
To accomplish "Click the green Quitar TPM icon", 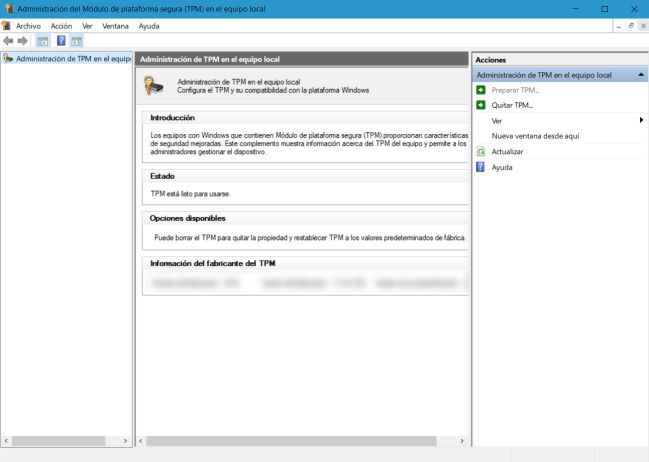I will pyautogui.click(x=481, y=105).
